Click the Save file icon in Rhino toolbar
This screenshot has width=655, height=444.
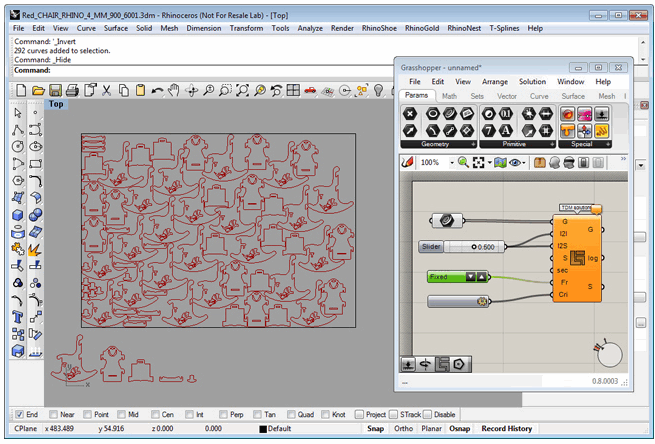click(x=56, y=91)
